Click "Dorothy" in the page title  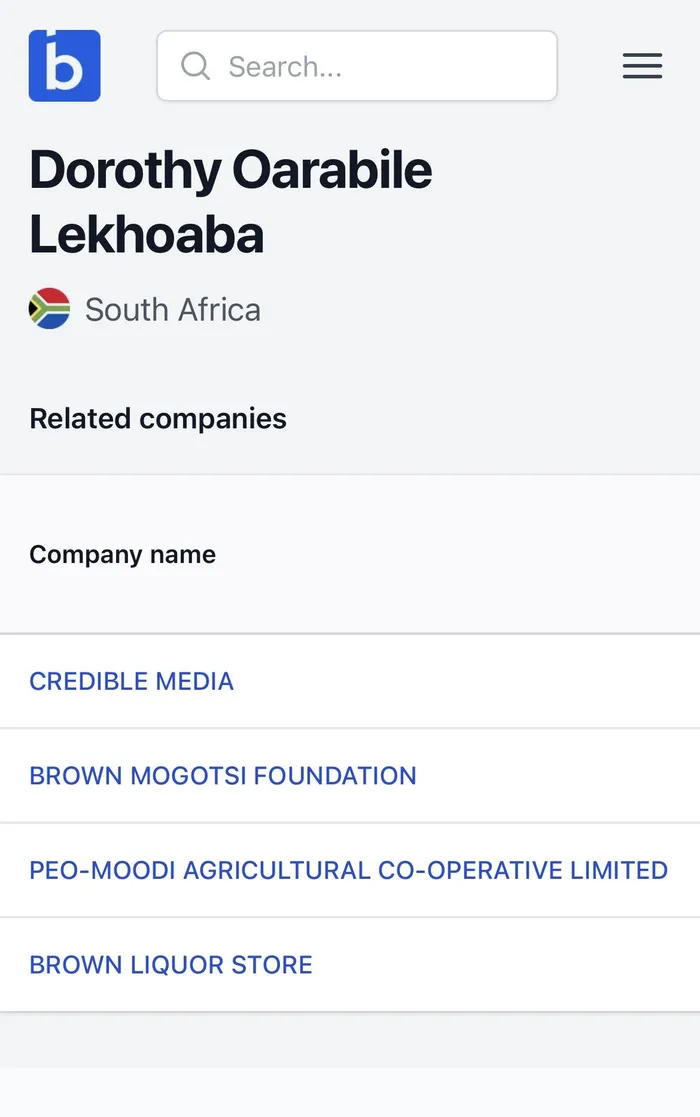click(125, 170)
